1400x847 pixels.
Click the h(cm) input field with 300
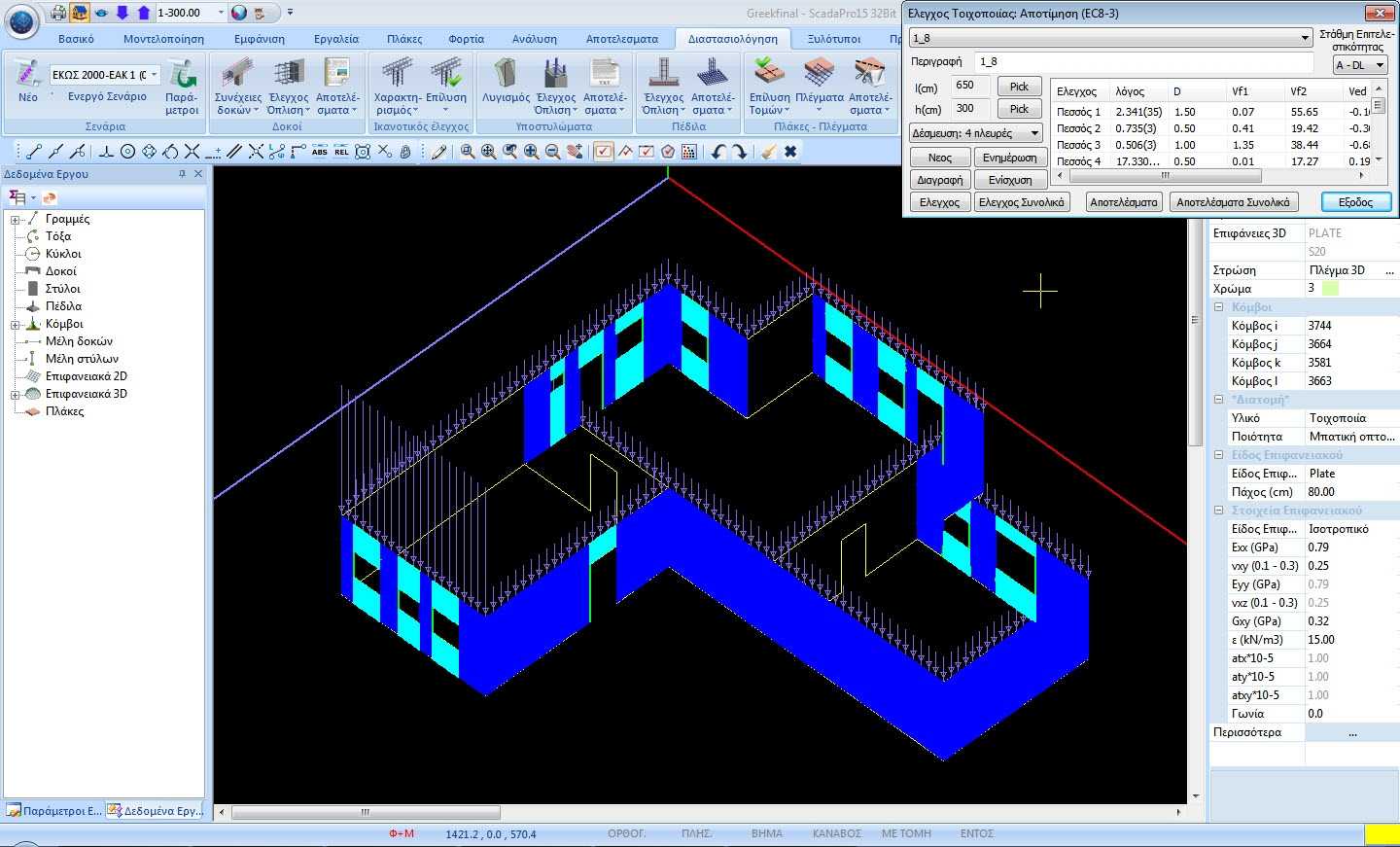pos(969,109)
